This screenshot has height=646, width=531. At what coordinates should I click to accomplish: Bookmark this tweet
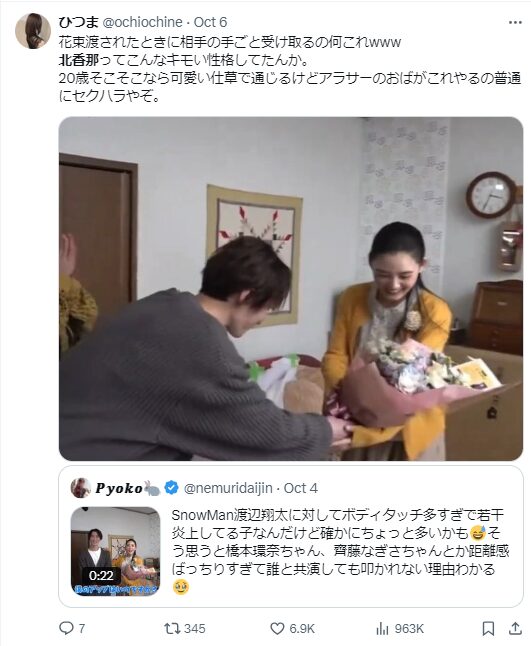(x=488, y=628)
